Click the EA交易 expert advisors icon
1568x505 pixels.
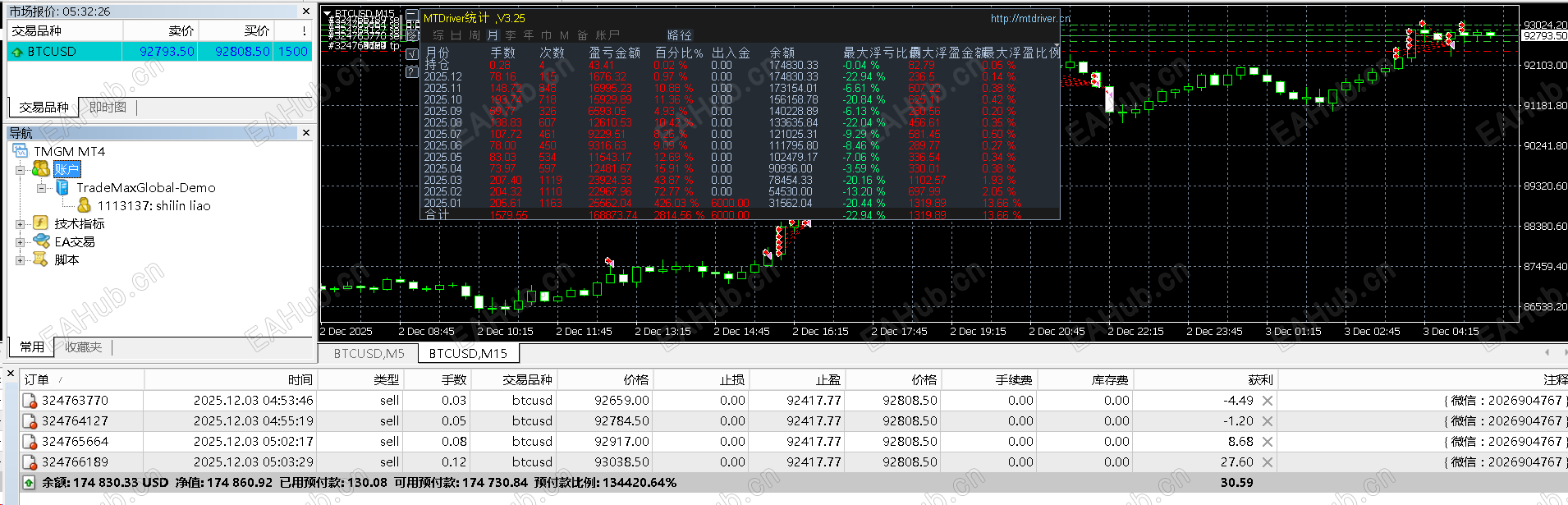click(x=41, y=241)
